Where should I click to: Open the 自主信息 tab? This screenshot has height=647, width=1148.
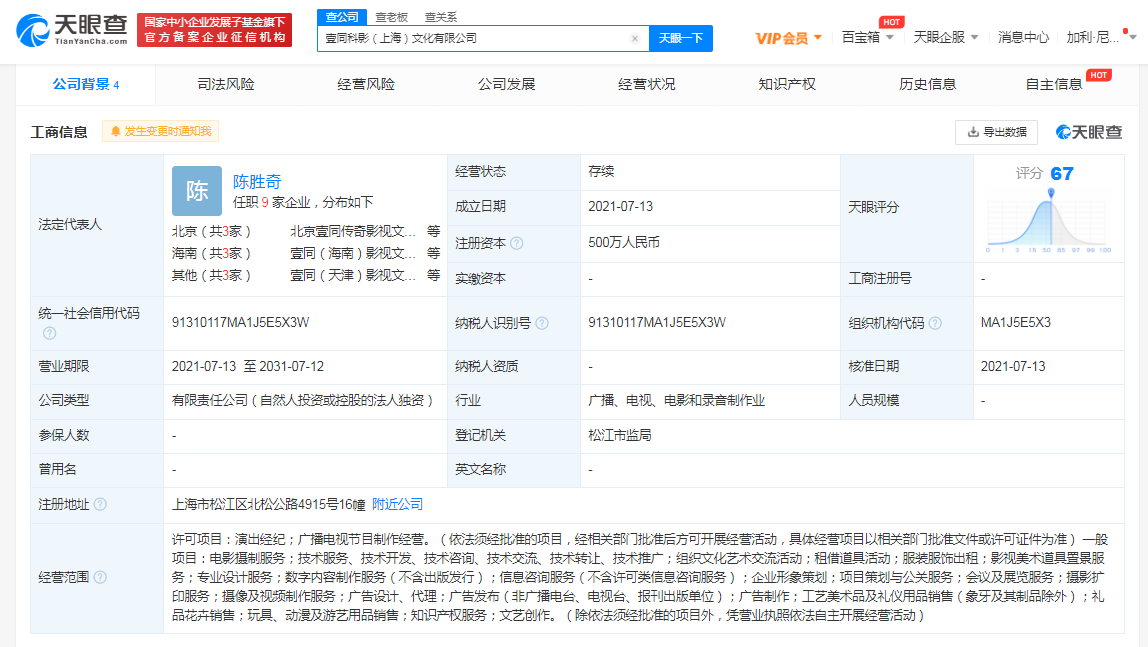(1054, 84)
